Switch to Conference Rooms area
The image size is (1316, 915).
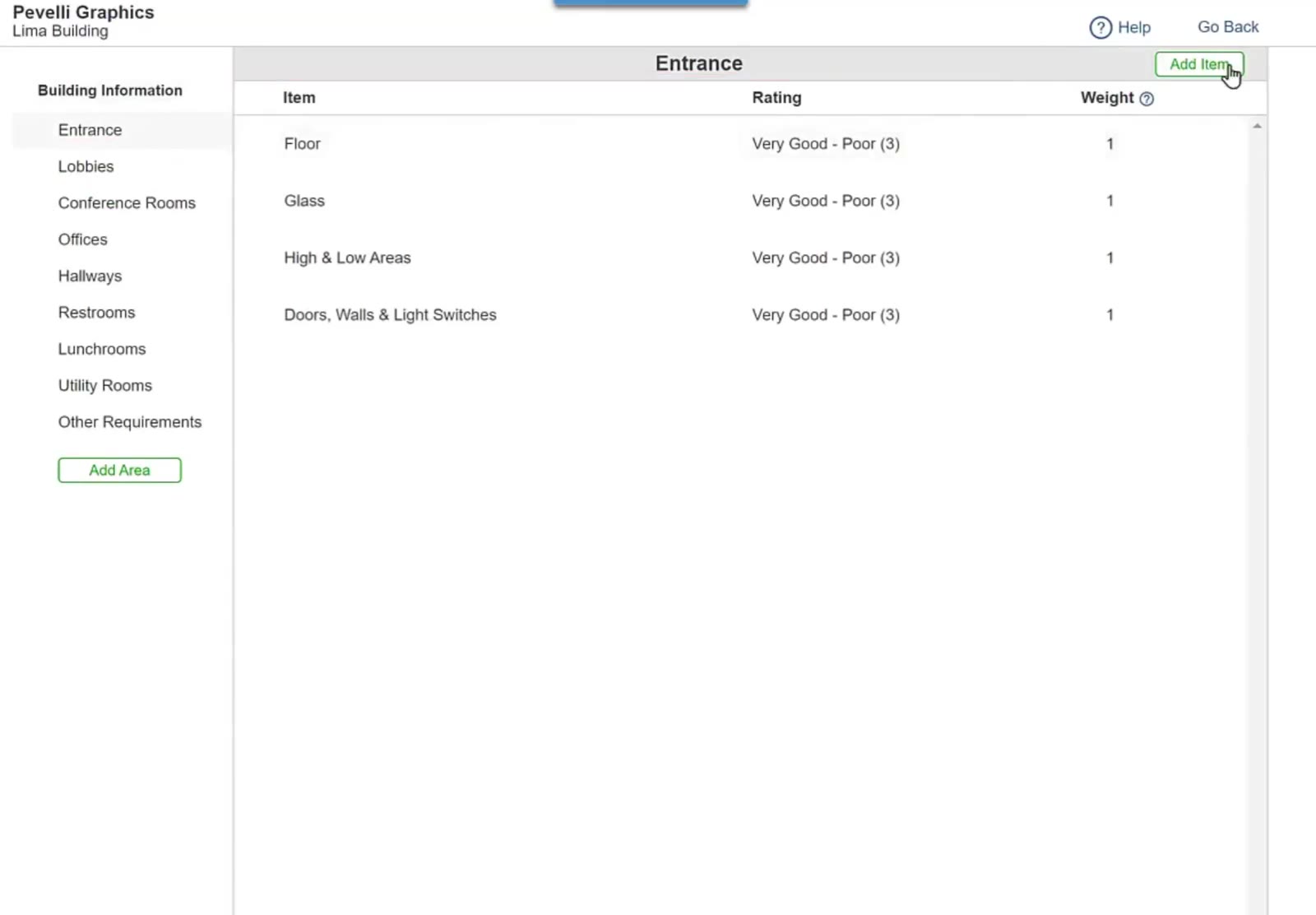127,203
